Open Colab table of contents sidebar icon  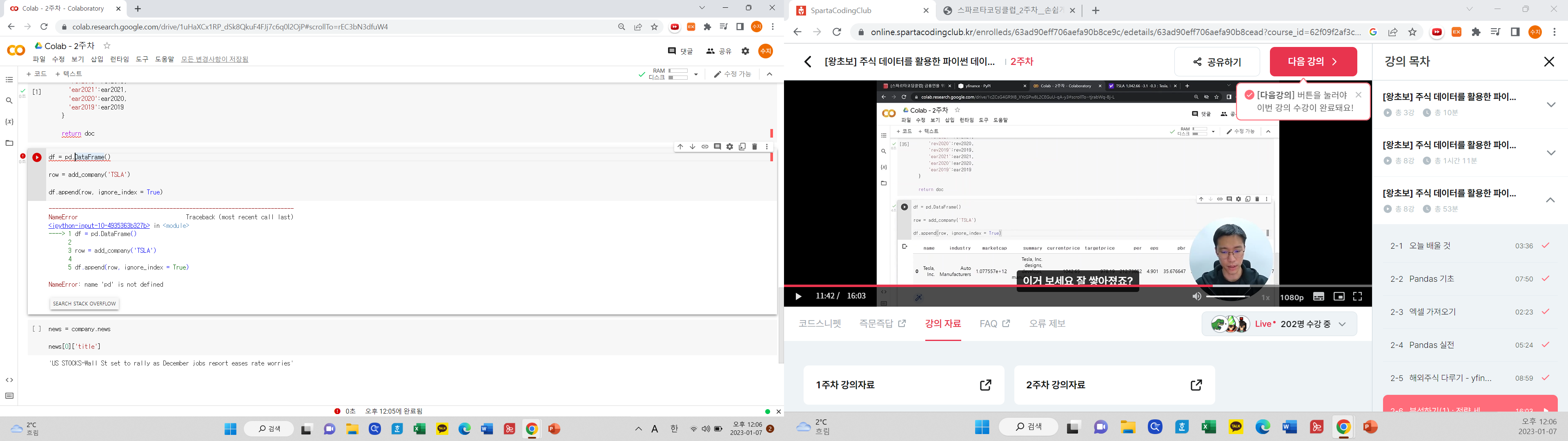pos(9,80)
